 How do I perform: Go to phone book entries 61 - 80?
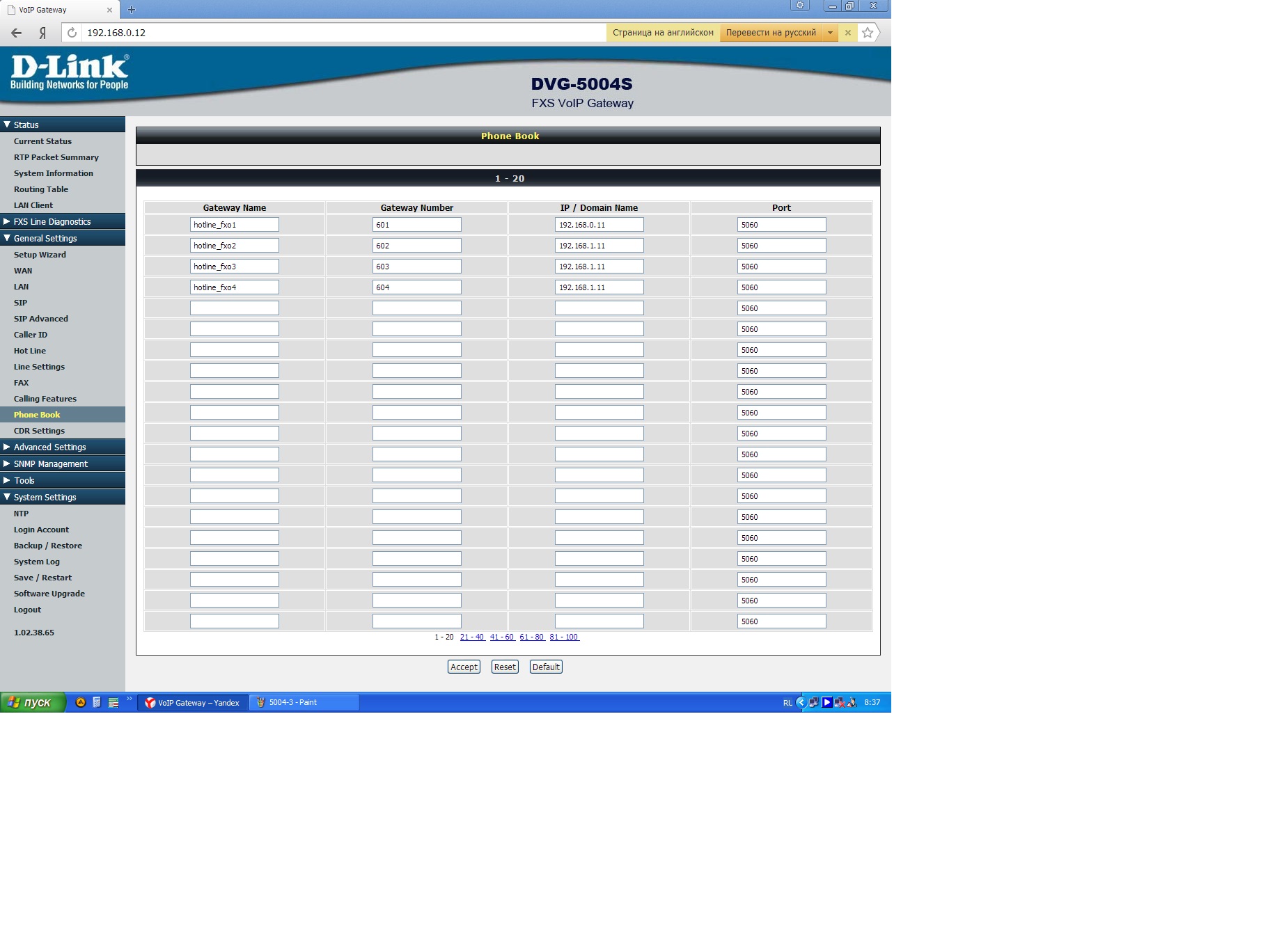click(532, 637)
